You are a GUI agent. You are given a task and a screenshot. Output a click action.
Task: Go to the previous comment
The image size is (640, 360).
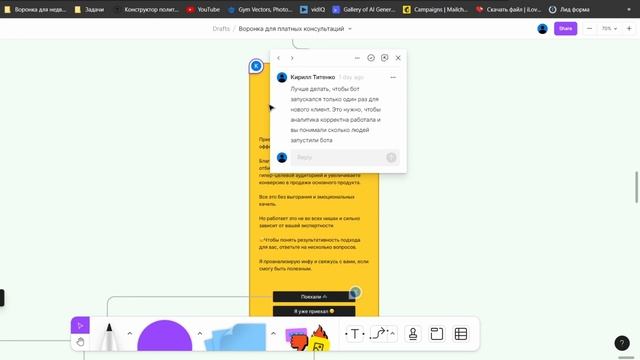[x=279, y=58]
